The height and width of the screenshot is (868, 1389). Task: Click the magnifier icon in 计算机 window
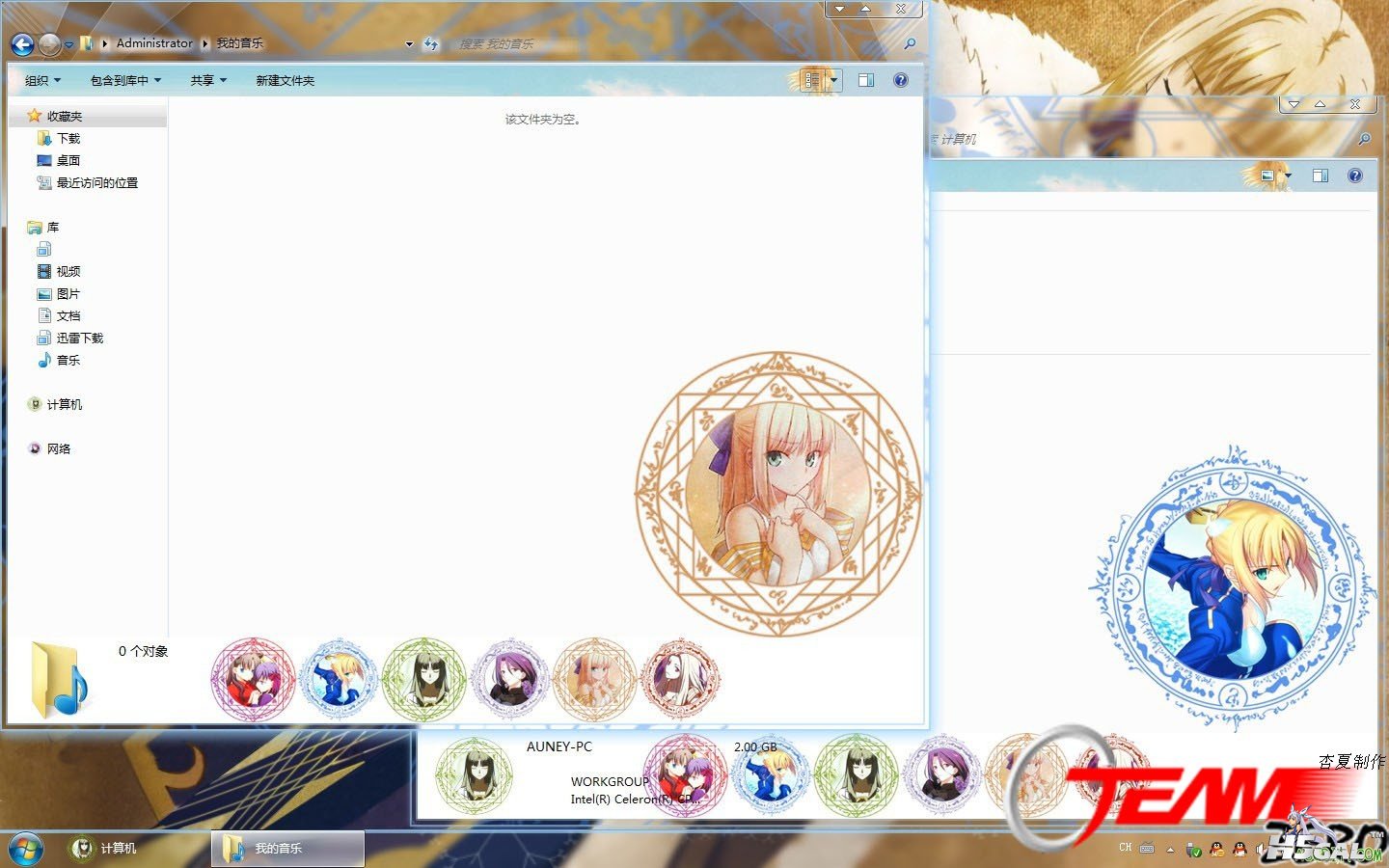point(1364,140)
